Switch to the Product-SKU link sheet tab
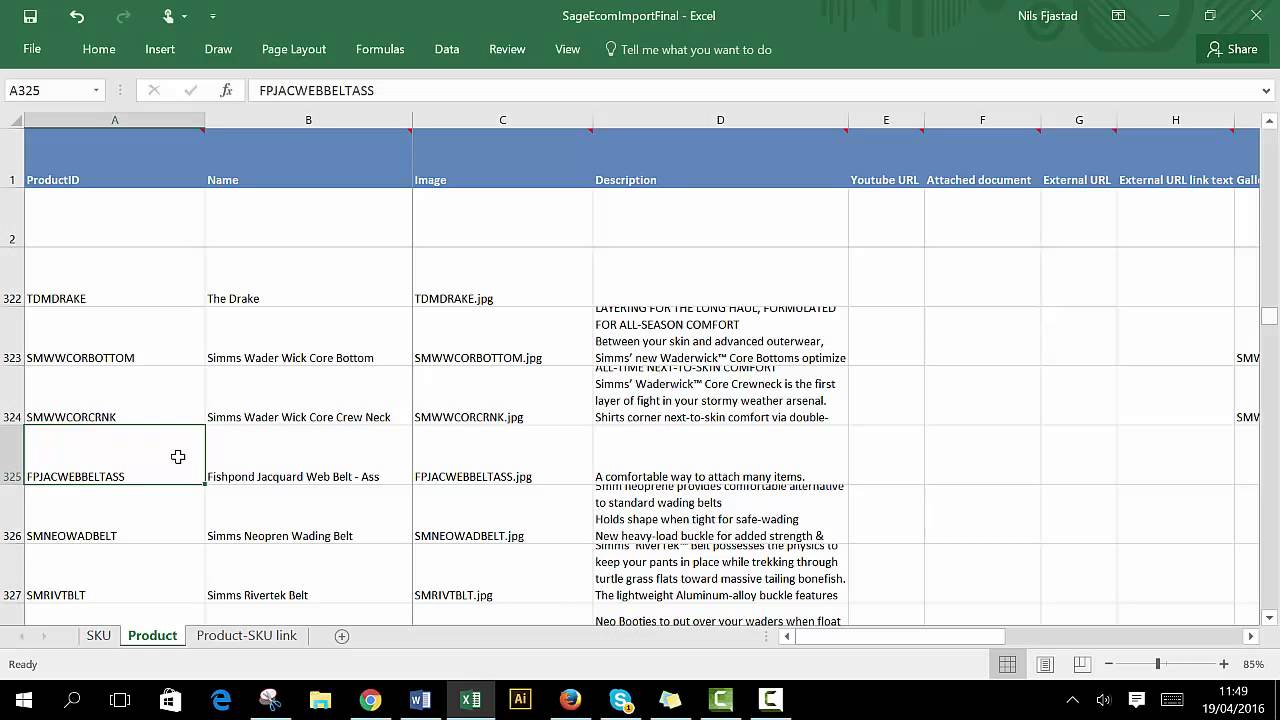 point(246,636)
